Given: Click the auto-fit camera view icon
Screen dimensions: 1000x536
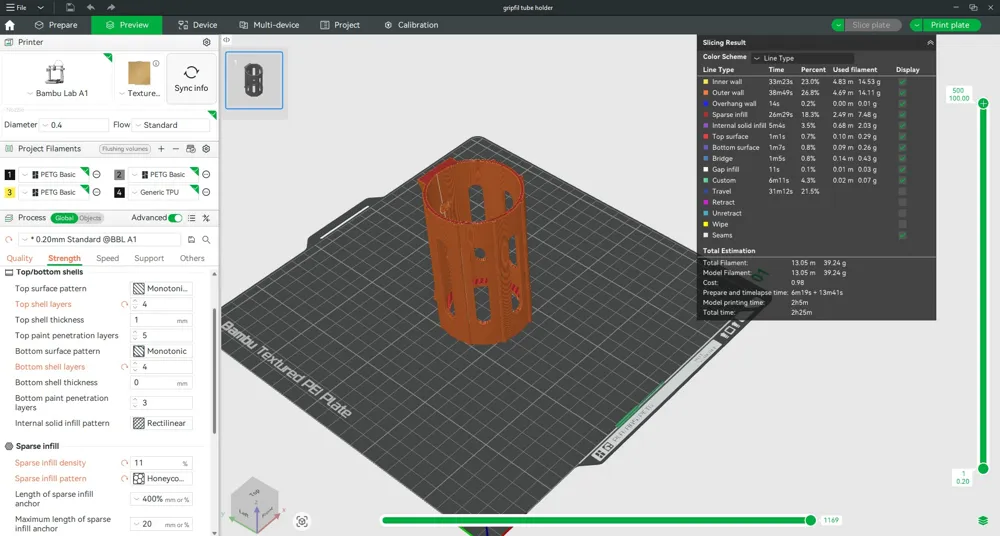Looking at the screenshot, I should [x=302, y=521].
